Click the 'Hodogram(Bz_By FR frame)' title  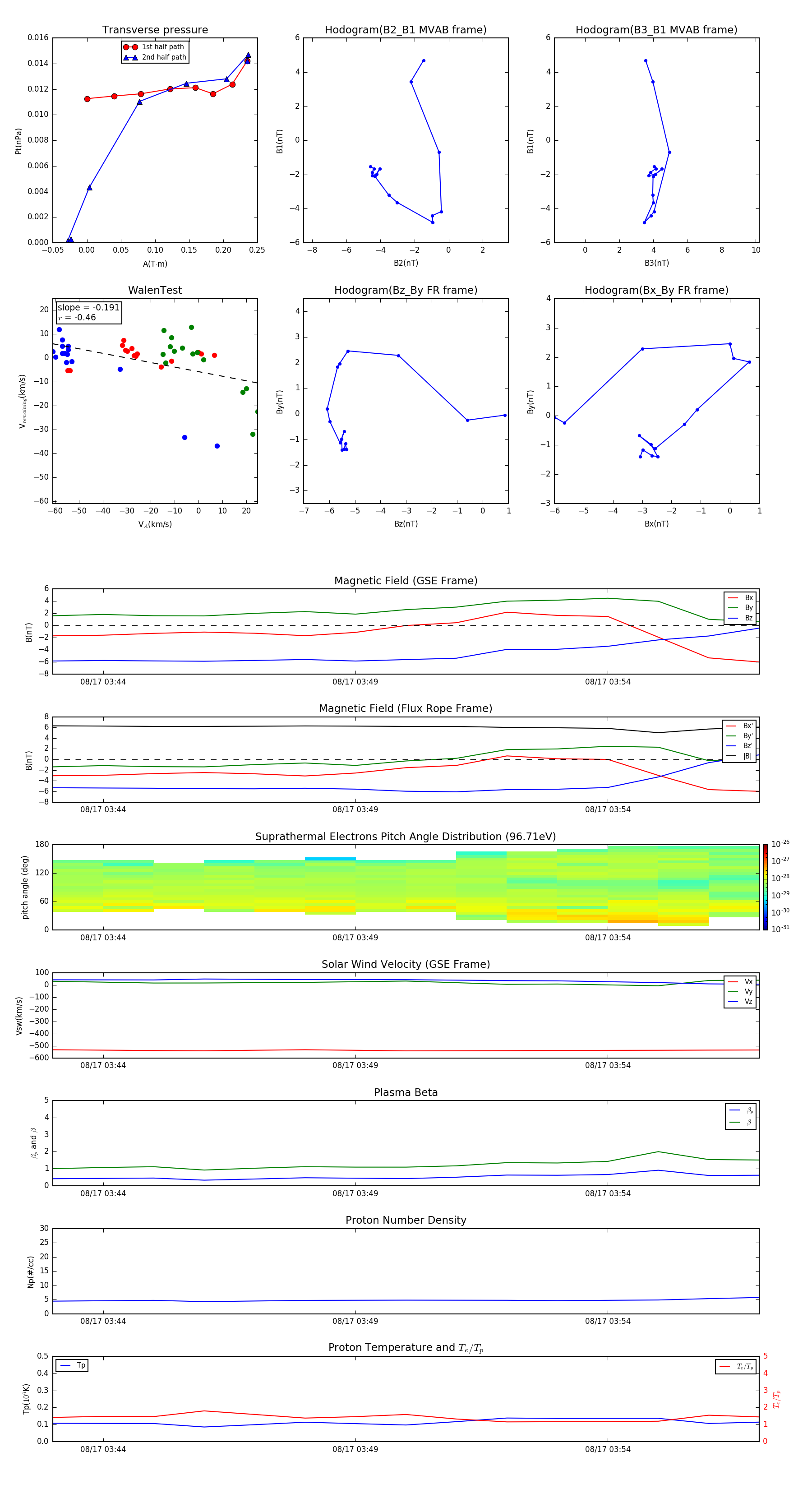(x=406, y=290)
